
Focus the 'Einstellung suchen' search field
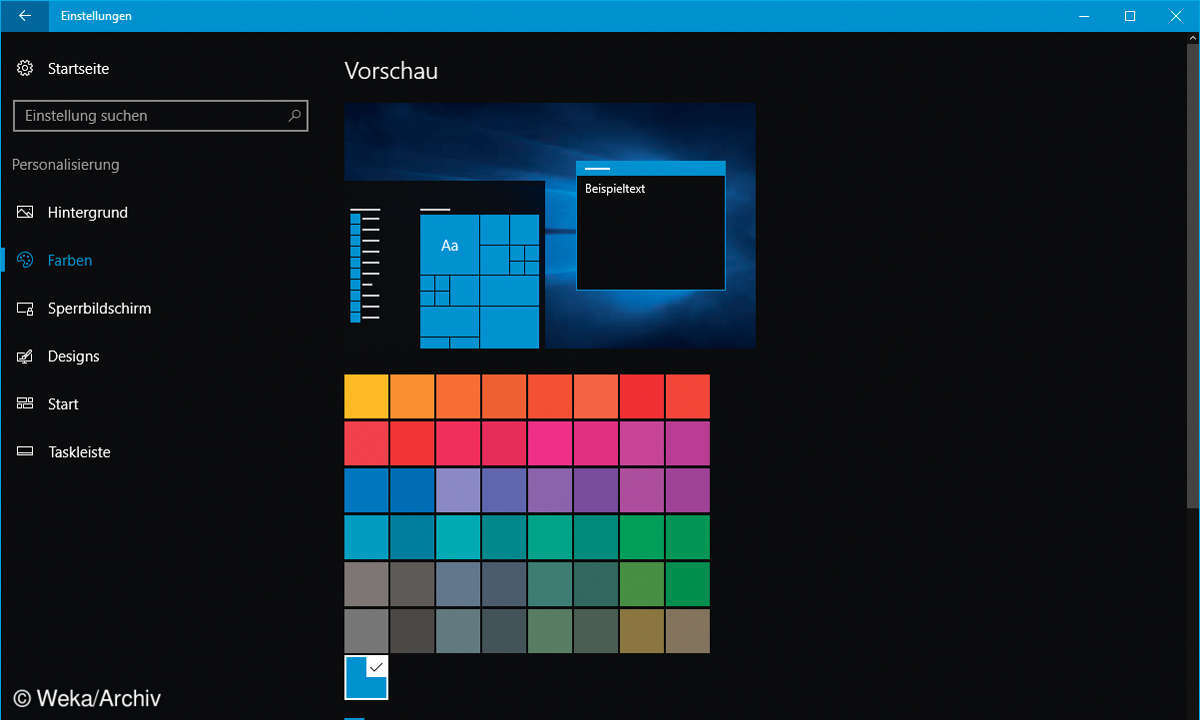(x=160, y=116)
